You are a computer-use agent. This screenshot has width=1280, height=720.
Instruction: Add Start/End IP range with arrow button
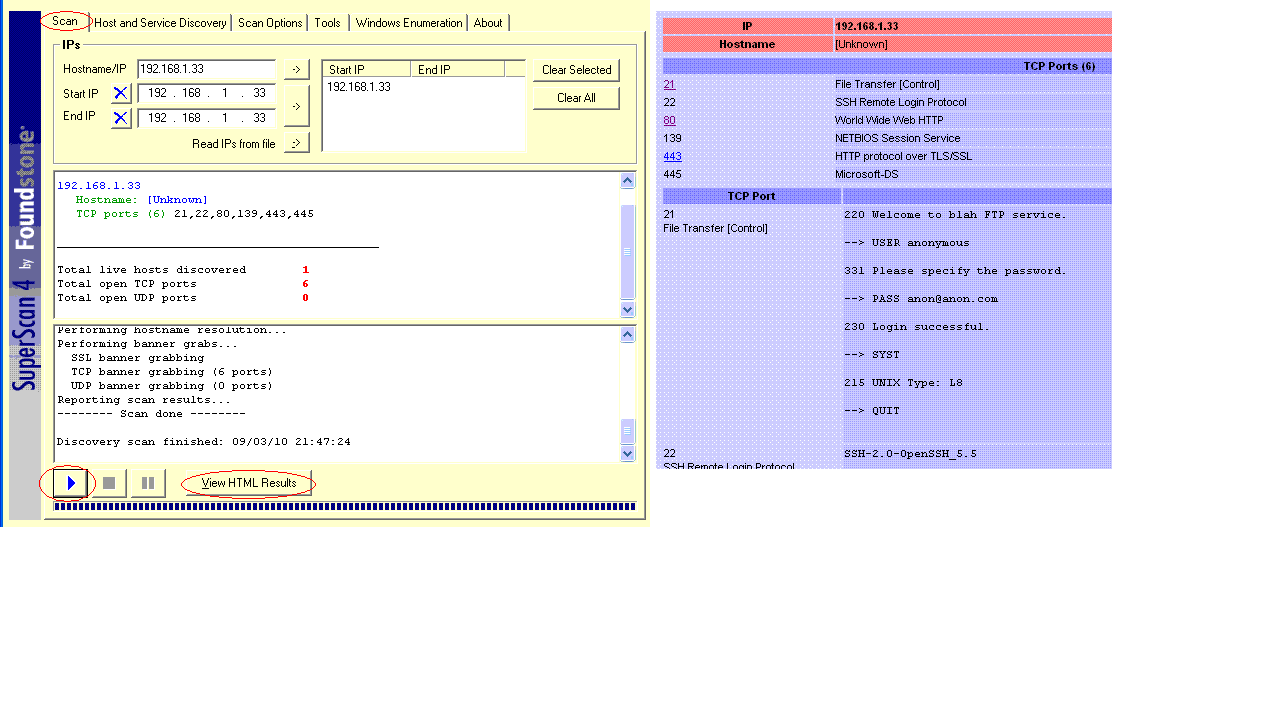(x=296, y=105)
